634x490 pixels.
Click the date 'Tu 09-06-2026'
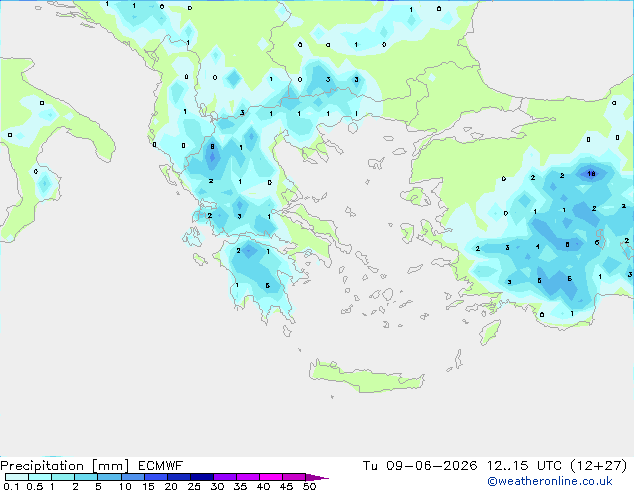(420, 466)
